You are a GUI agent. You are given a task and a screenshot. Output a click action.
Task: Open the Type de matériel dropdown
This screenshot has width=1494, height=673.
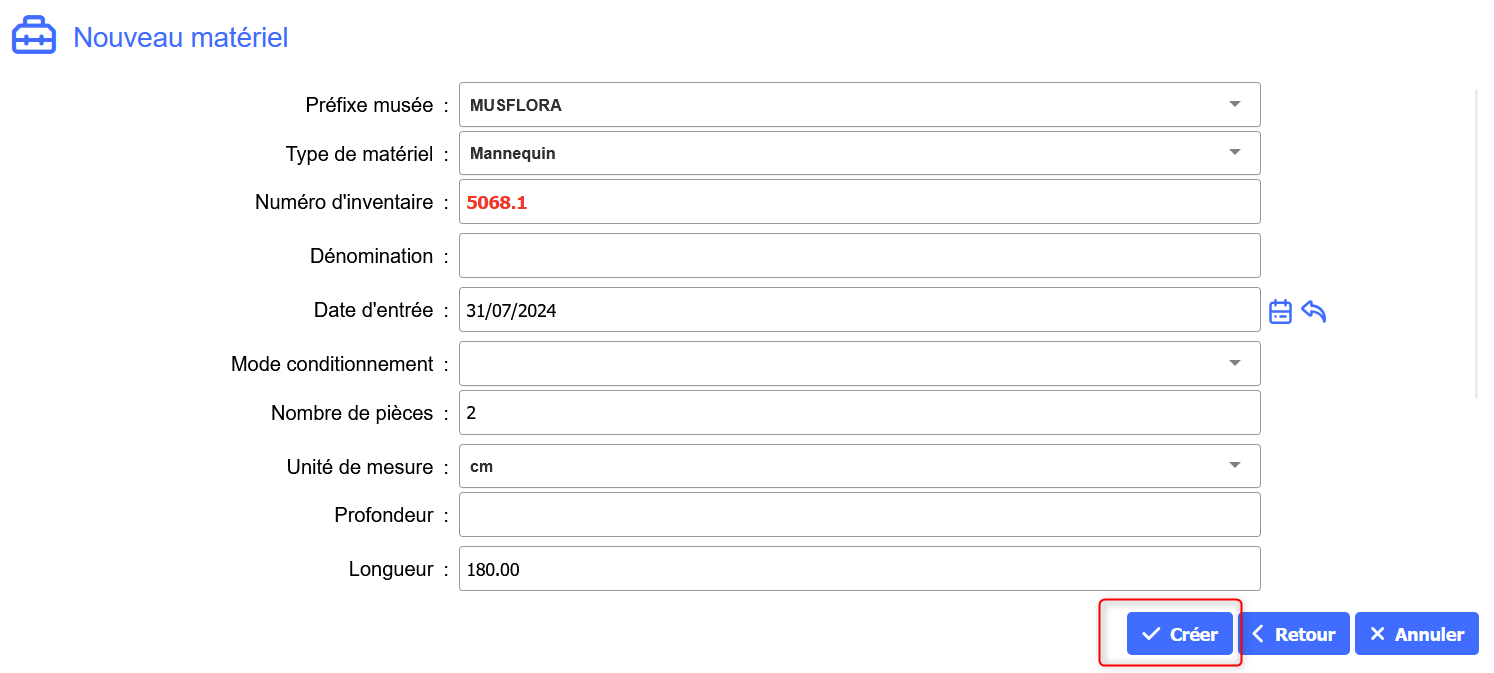point(1234,153)
